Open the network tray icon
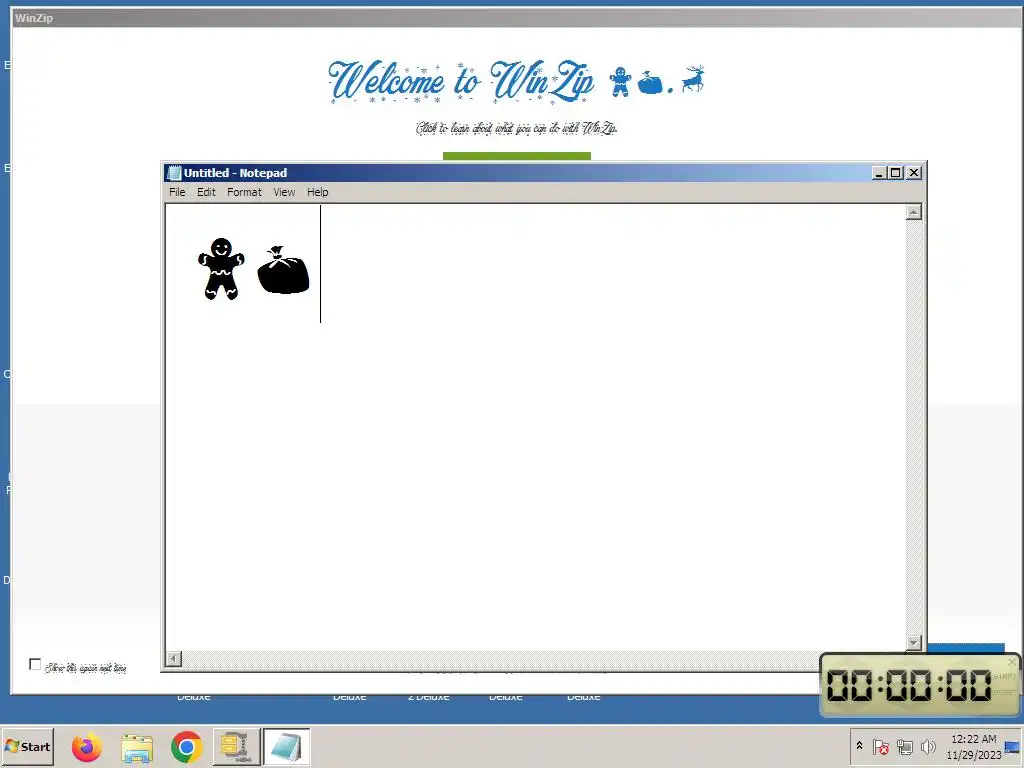1024x768 pixels. [904, 746]
